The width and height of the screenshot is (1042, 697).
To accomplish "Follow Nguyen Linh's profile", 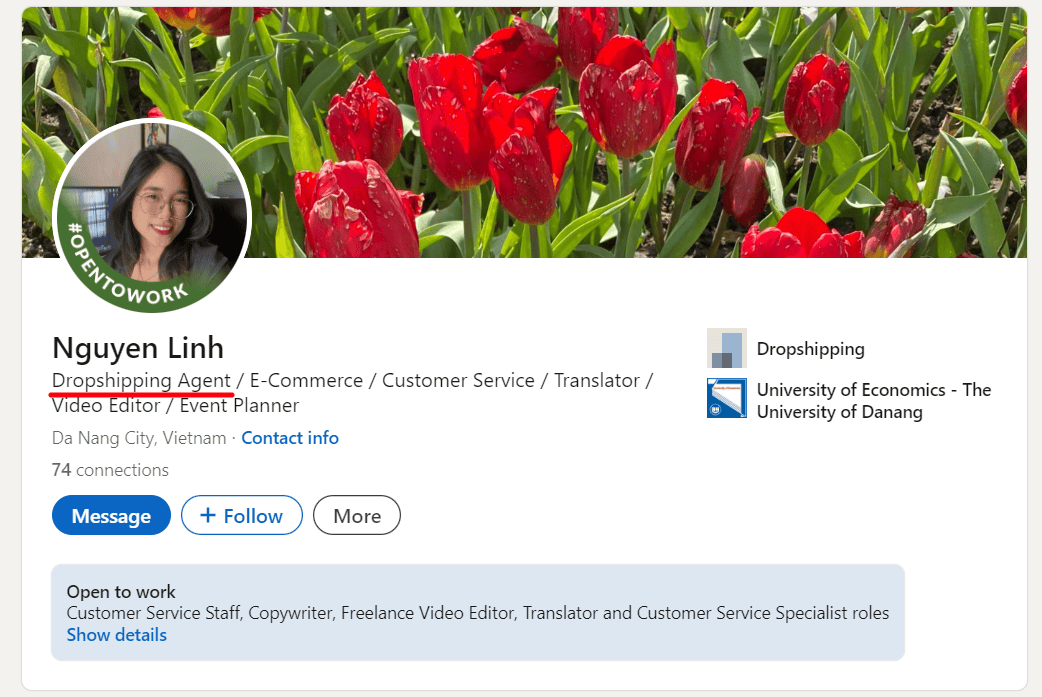I will click(241, 516).
